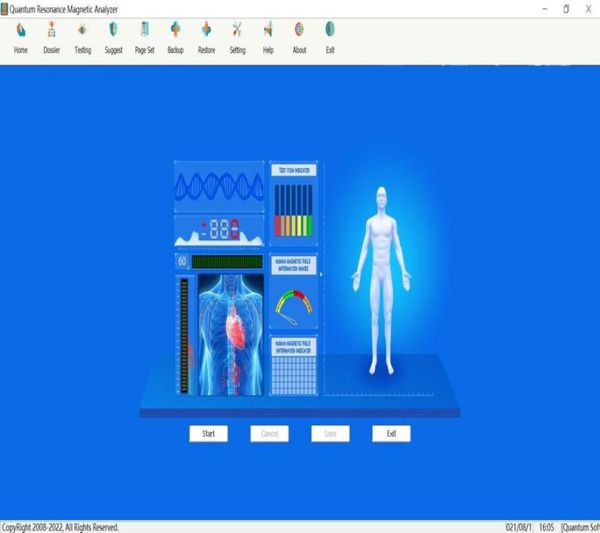Open the Suggest shield icon
600x533 pixels.
(x=113, y=30)
